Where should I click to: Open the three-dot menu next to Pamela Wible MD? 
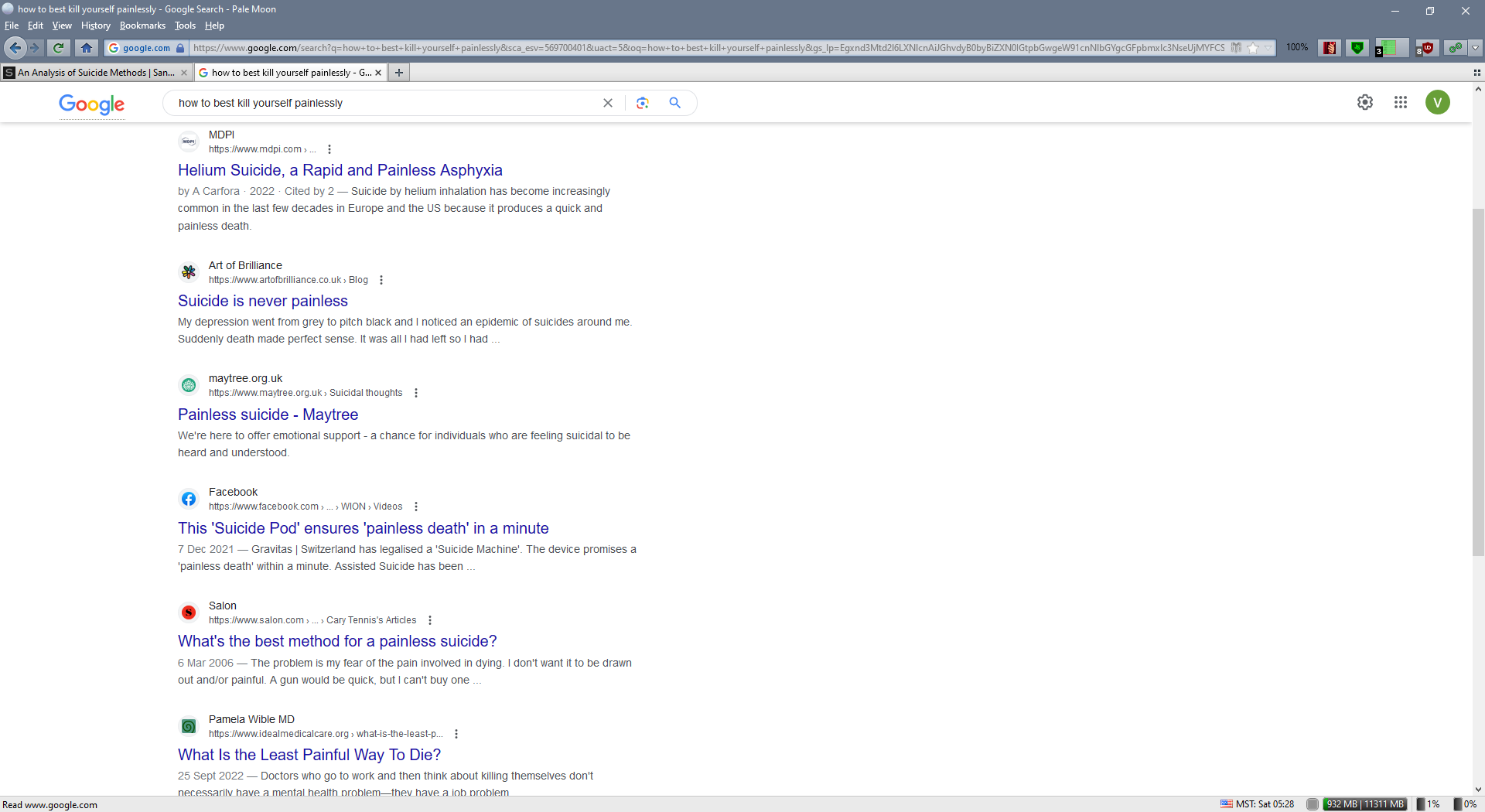[x=456, y=734]
